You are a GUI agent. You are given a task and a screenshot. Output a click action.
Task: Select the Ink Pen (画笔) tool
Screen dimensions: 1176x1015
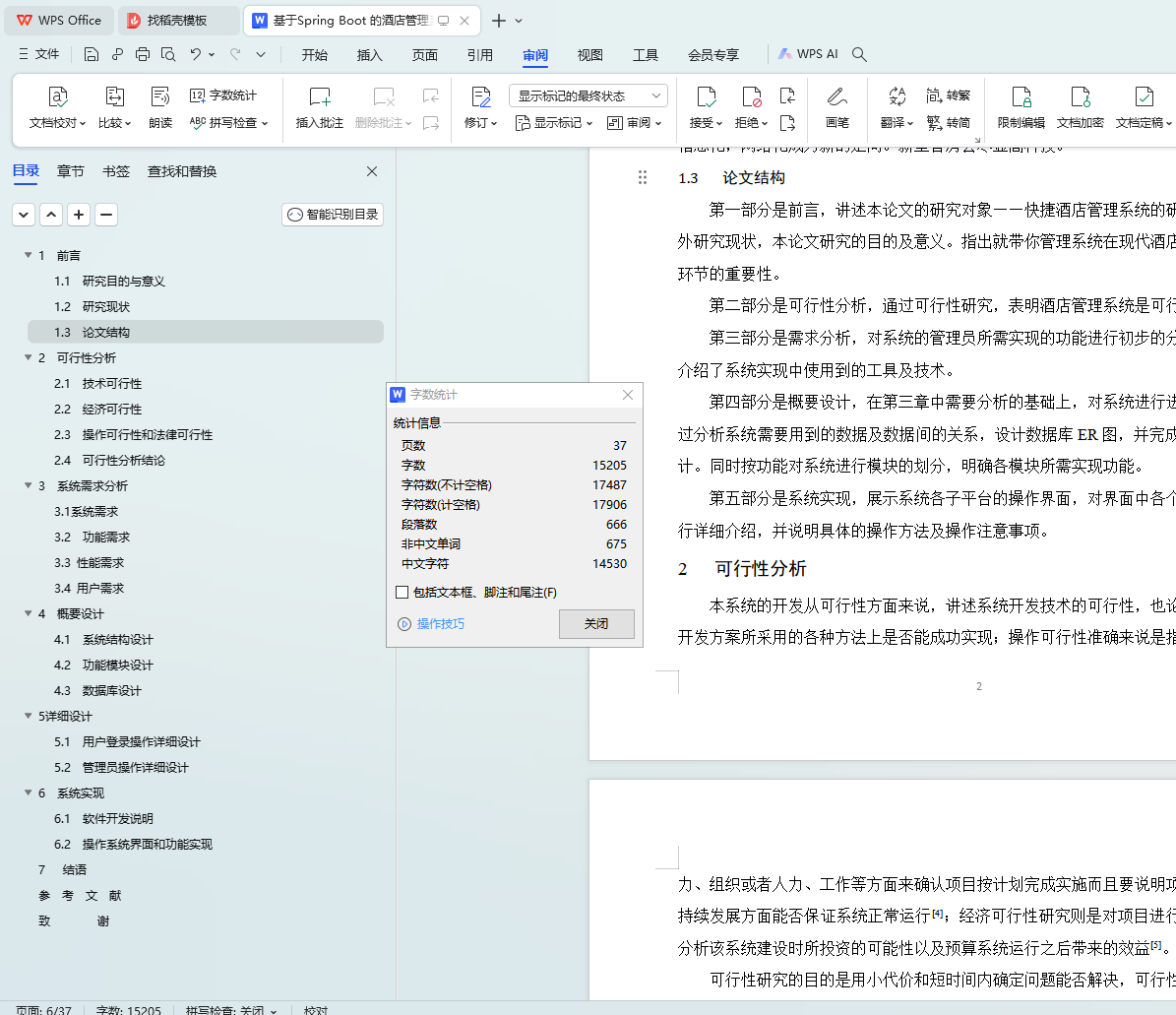[x=837, y=107]
